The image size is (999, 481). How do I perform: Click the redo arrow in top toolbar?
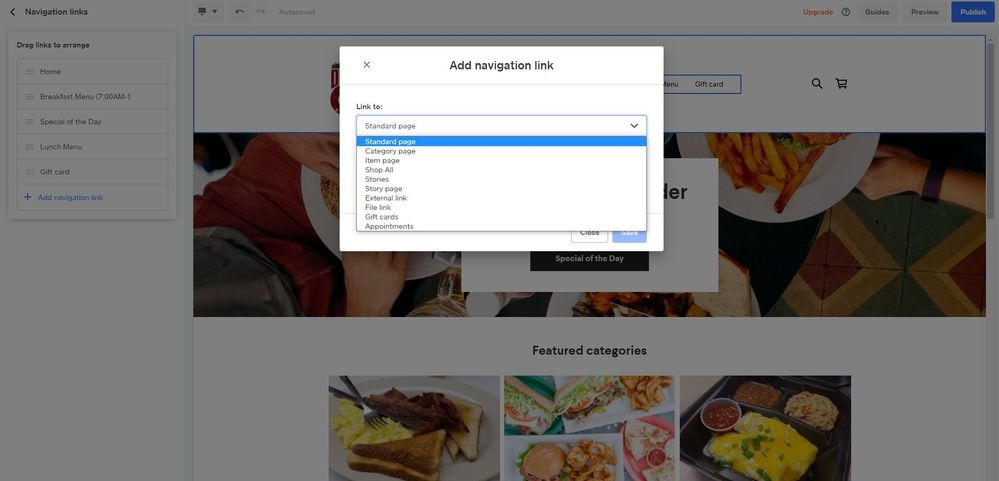pos(261,12)
